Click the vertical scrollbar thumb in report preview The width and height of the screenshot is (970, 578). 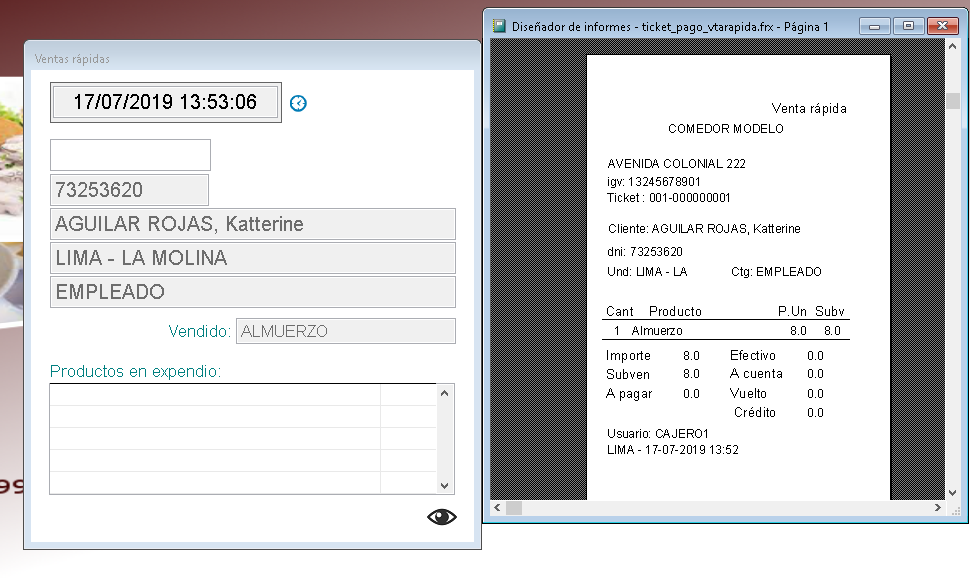click(x=953, y=101)
